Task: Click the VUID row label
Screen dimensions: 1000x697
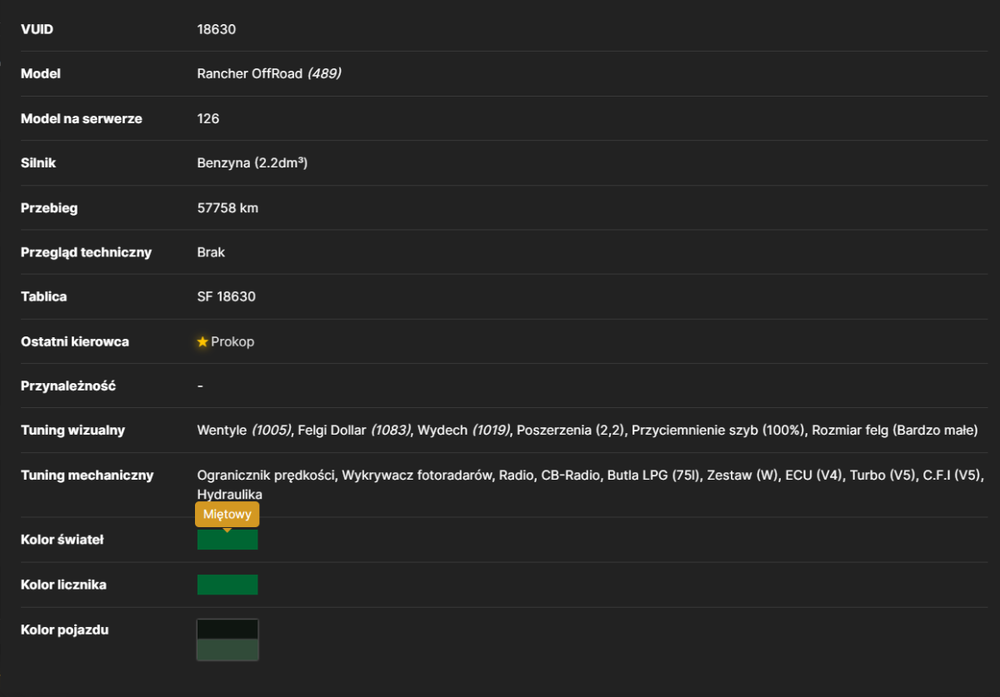Action: [x=37, y=29]
